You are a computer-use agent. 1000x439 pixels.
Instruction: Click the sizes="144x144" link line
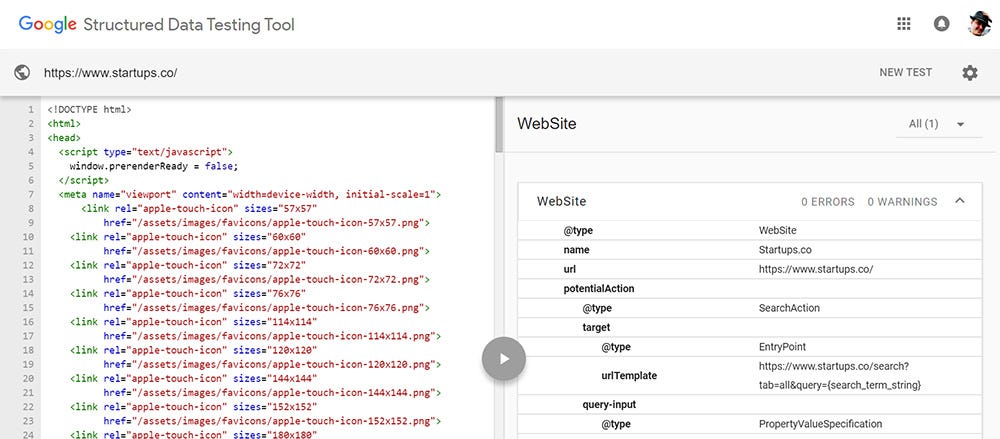point(194,378)
